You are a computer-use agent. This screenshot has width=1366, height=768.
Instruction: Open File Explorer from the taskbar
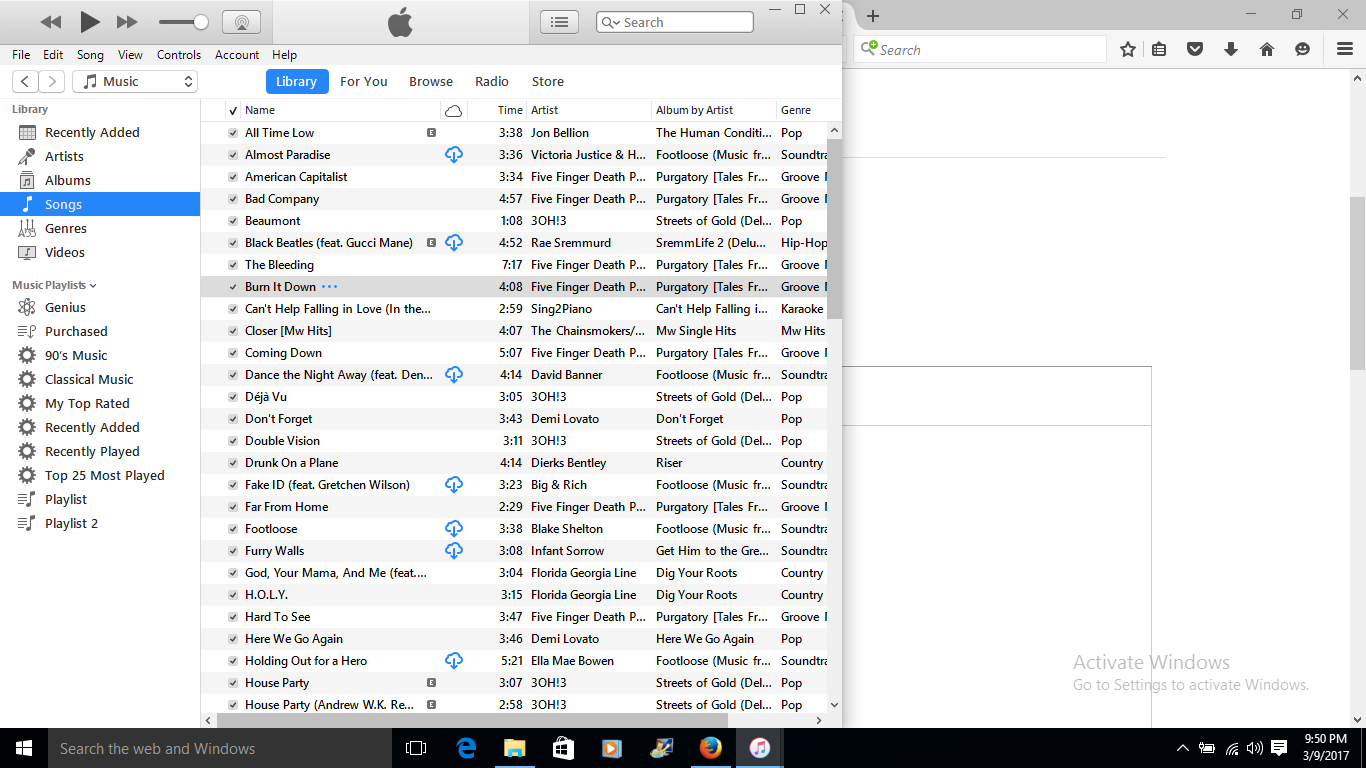click(x=515, y=748)
